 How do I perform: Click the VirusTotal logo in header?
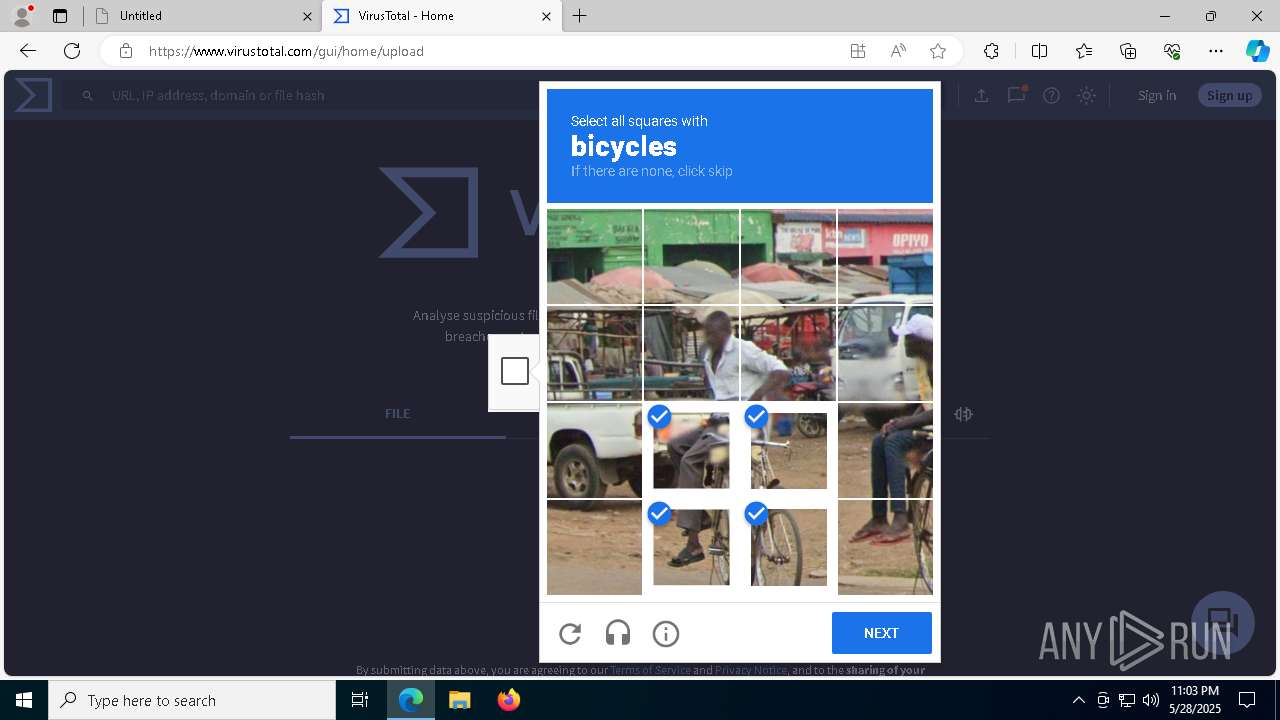33,95
